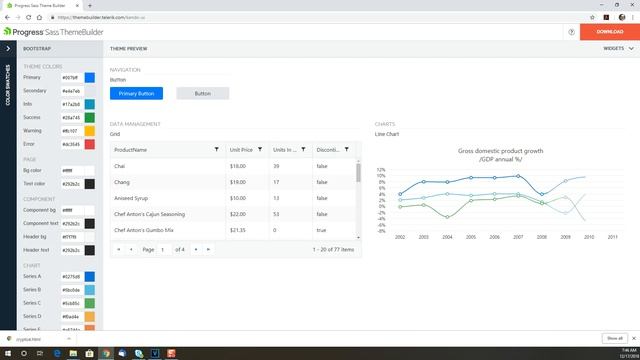Go to first grid page
The image size is (640, 360).
[119, 249]
